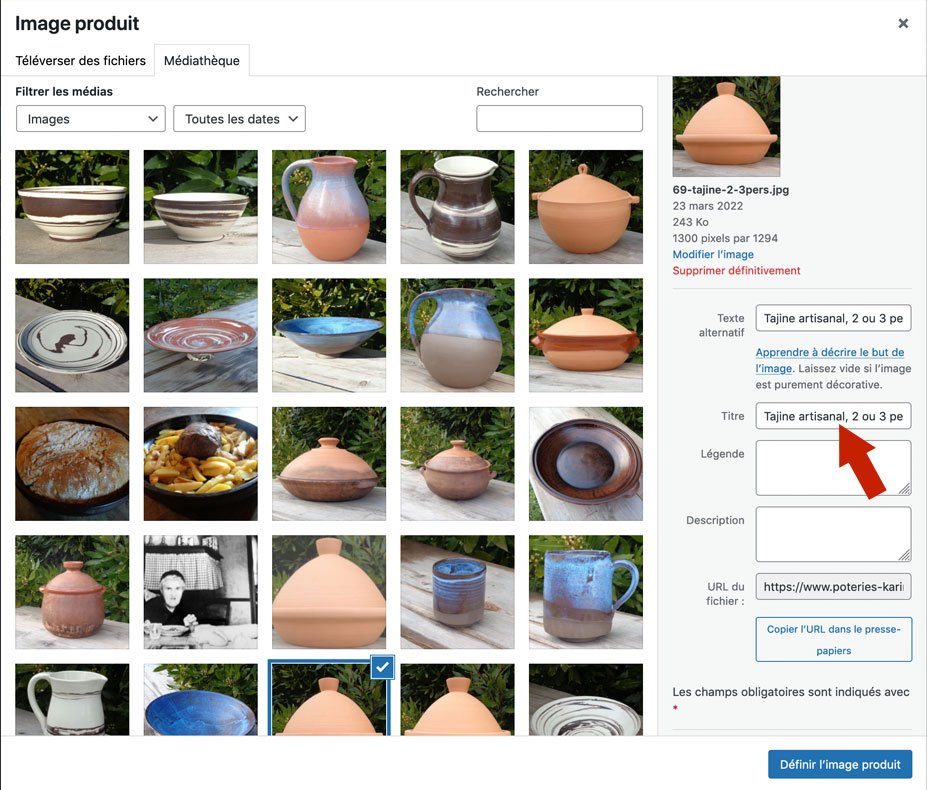Edit the Texte alternatif field
This screenshot has width=927, height=790.
pyautogui.click(x=833, y=319)
